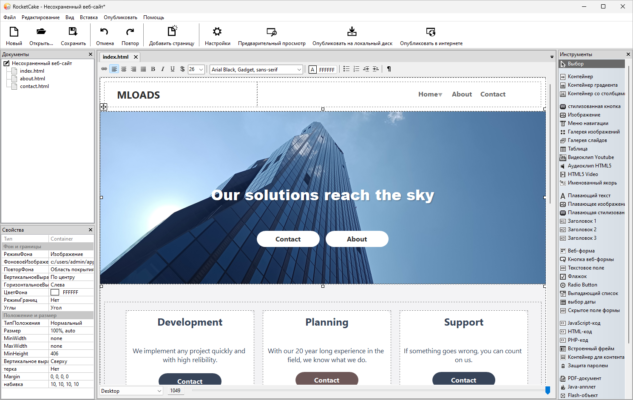The height and width of the screenshot is (400, 633).
Task: Open the Desktop viewport dropdown
Action: point(131,391)
